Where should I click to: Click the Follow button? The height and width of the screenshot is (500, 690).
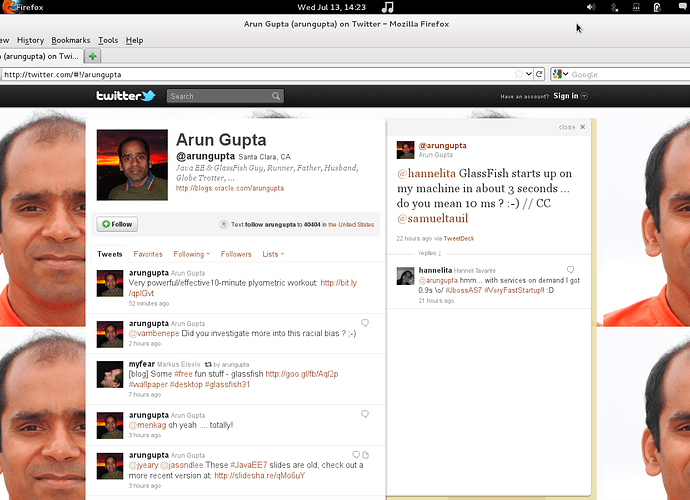point(117,224)
